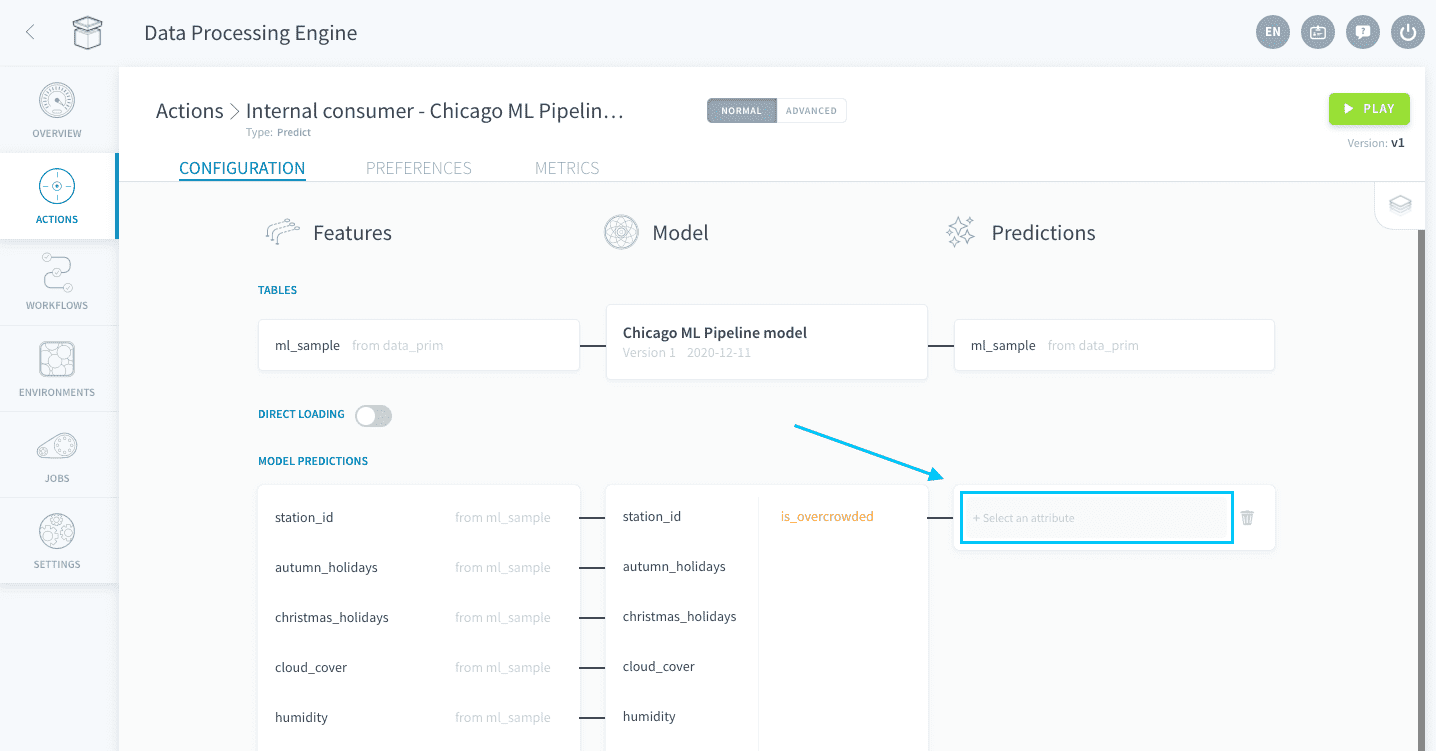Click the Type: Predict label

point(278,132)
